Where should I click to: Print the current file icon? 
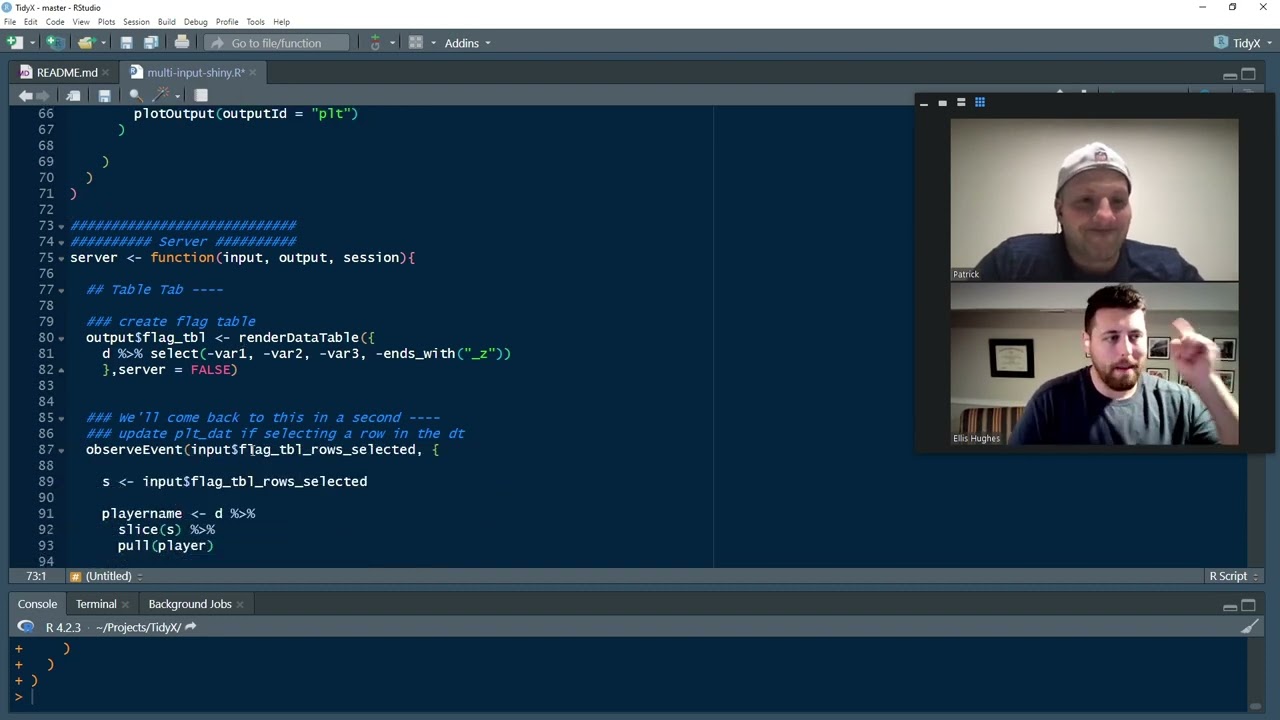[x=181, y=43]
